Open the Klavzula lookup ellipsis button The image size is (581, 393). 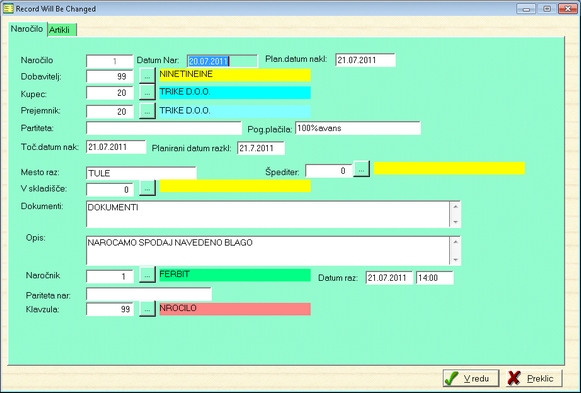(147, 309)
